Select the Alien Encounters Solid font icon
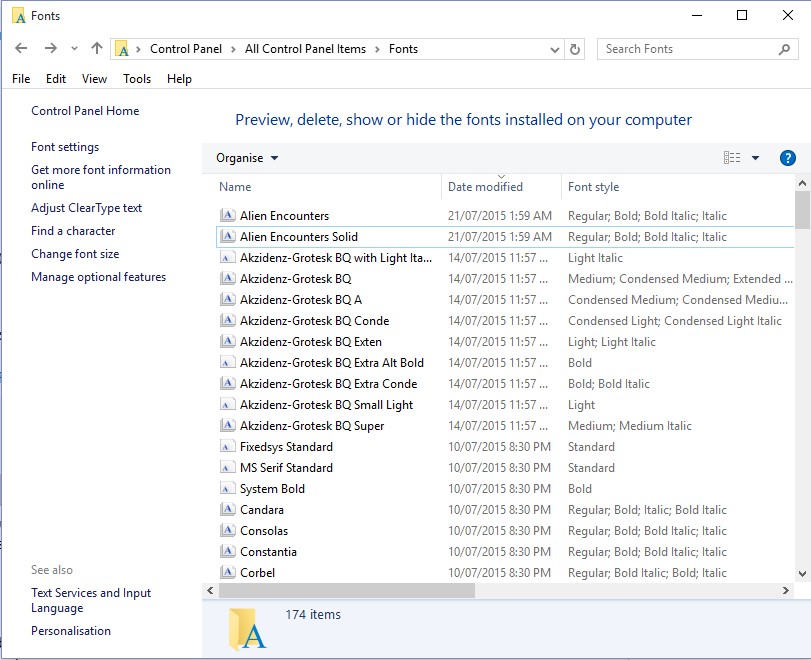The height and width of the screenshot is (660, 811). click(x=227, y=236)
